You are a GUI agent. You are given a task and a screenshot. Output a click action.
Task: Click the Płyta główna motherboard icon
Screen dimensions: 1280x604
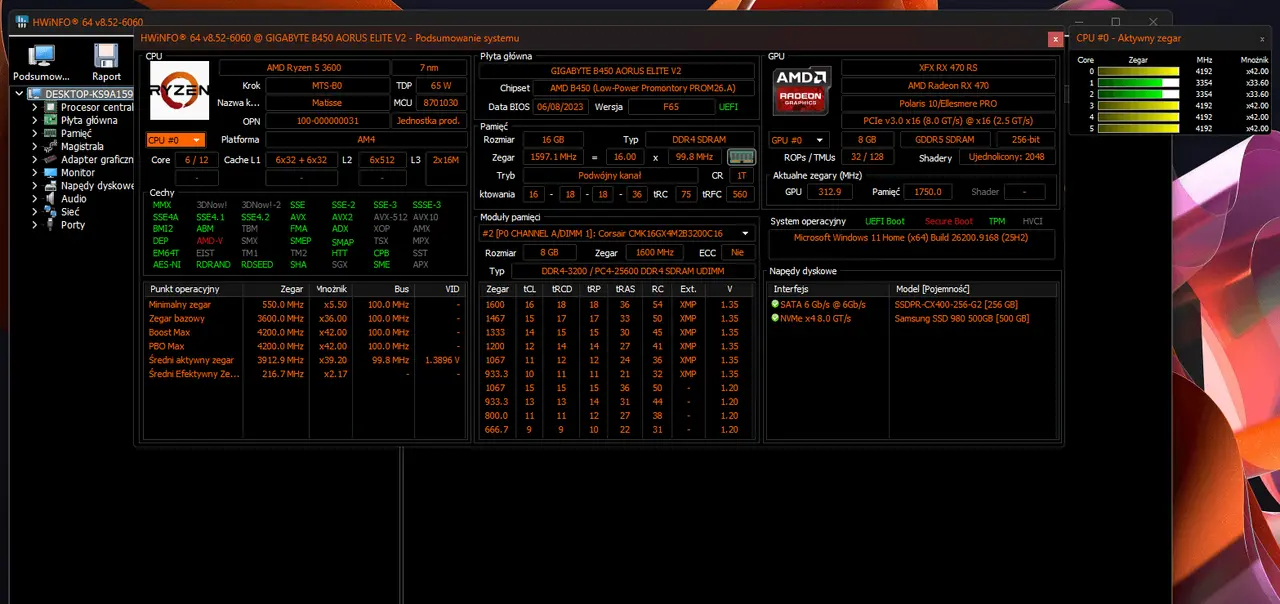[52, 120]
